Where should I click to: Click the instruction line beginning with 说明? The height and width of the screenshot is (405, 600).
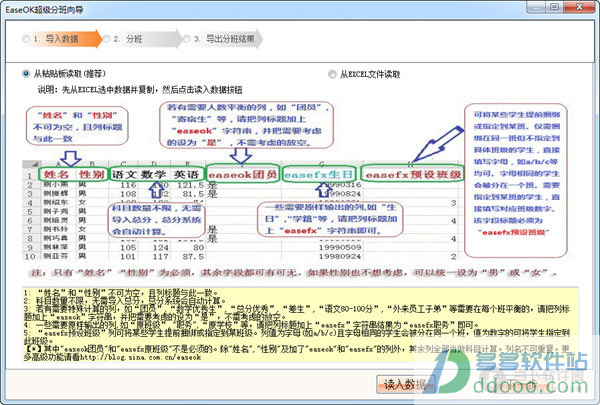pos(140,90)
